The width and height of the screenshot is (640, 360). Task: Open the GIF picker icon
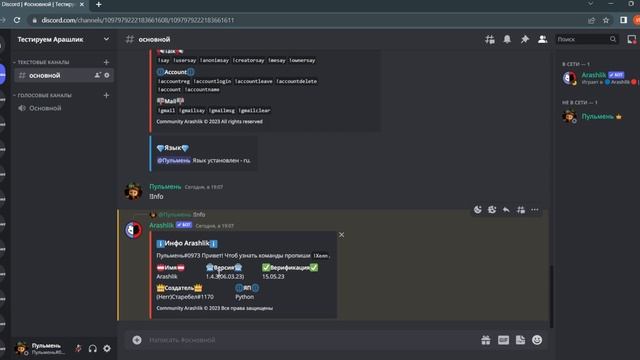503,340
